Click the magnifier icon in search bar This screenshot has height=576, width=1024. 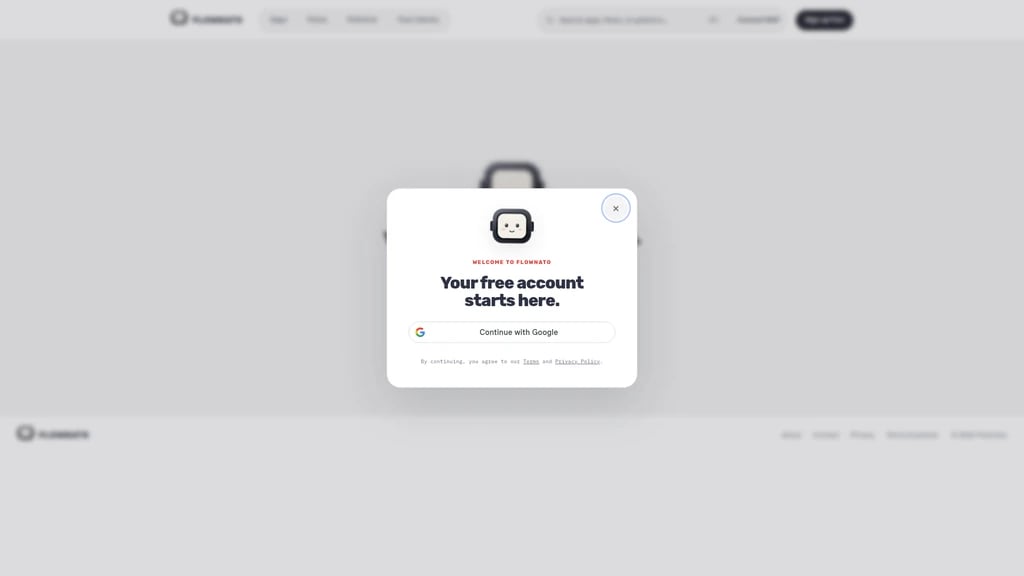click(550, 20)
